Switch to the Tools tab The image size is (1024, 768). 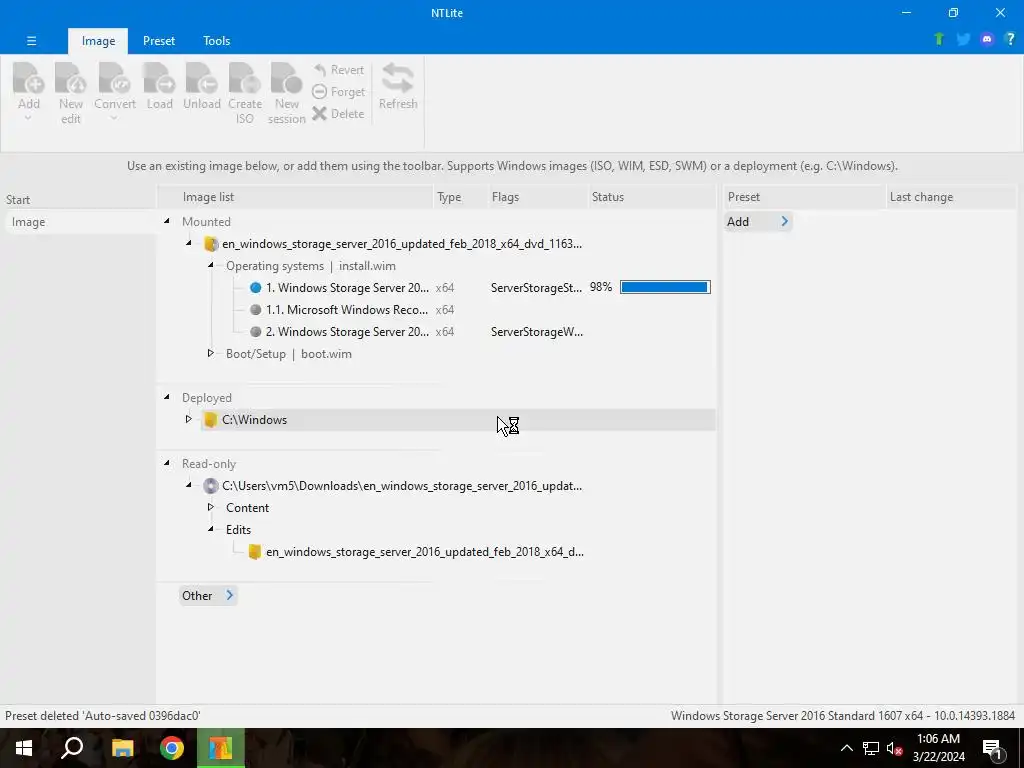(216, 40)
